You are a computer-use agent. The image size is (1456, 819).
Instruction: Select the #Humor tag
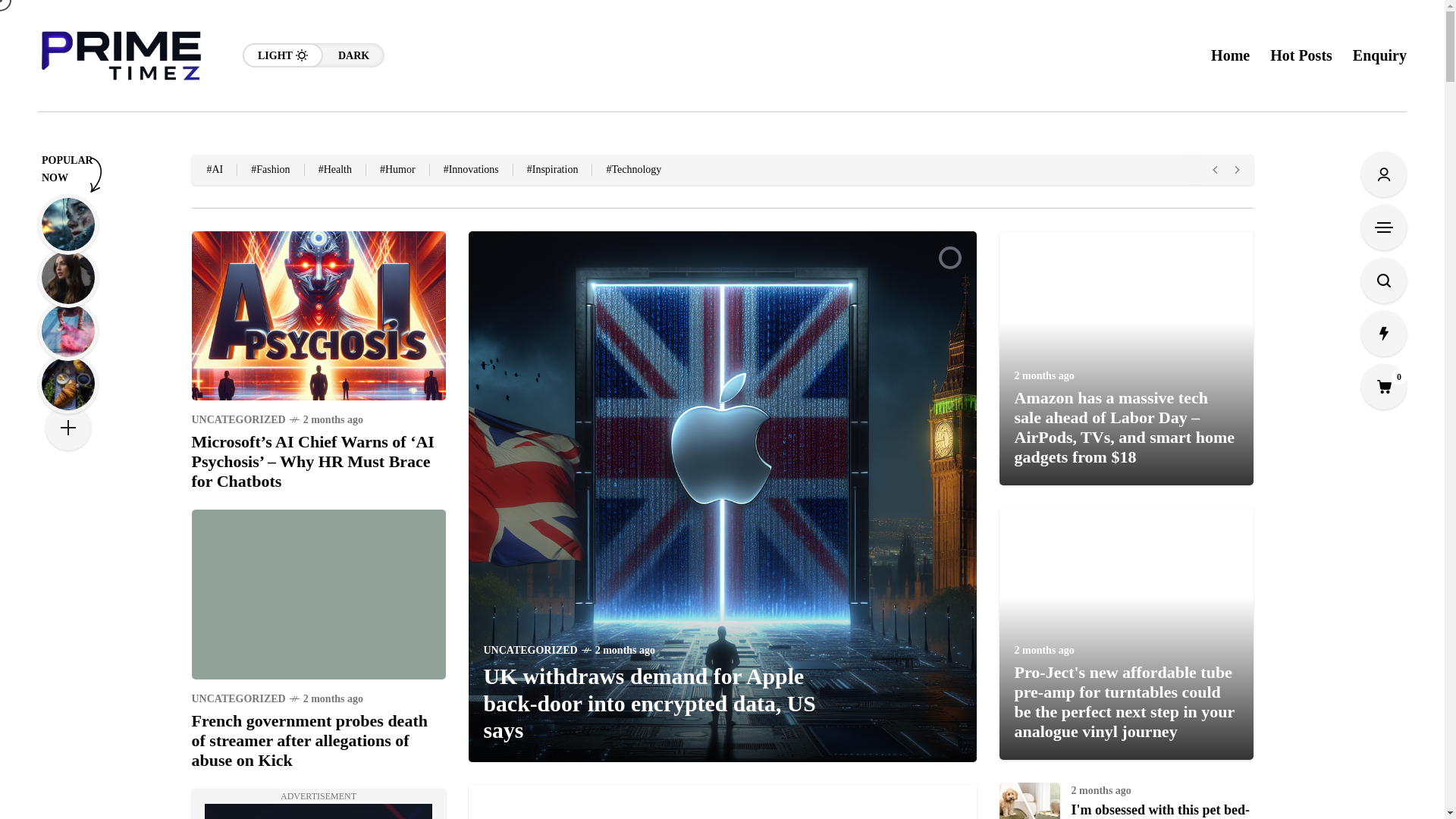pos(397,170)
